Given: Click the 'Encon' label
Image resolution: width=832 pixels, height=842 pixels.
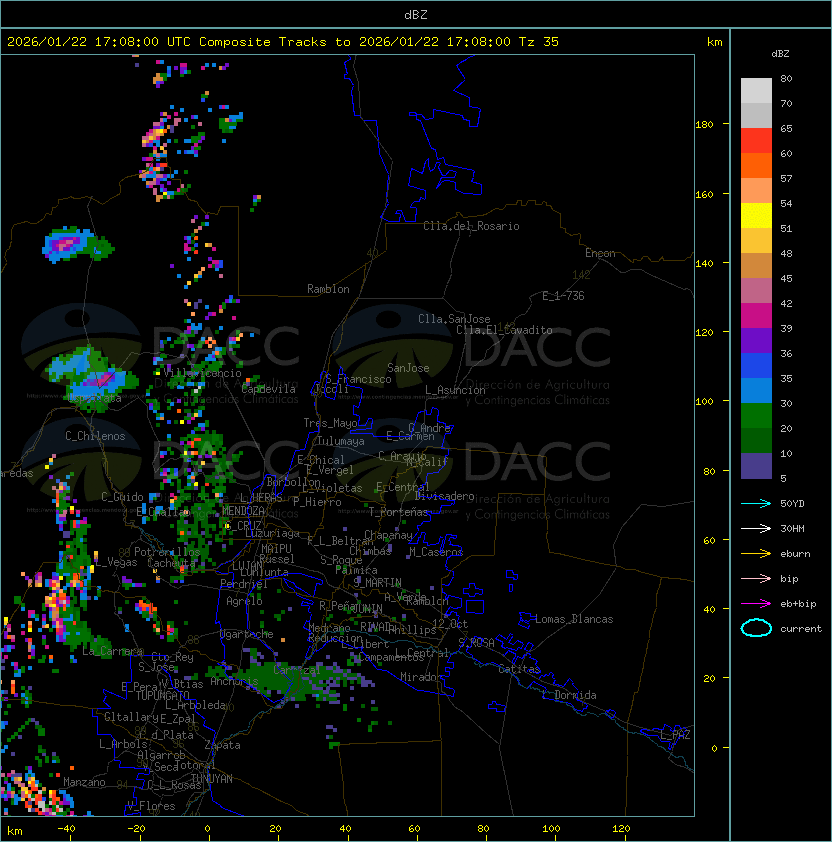Looking at the screenshot, I should 600,253.
